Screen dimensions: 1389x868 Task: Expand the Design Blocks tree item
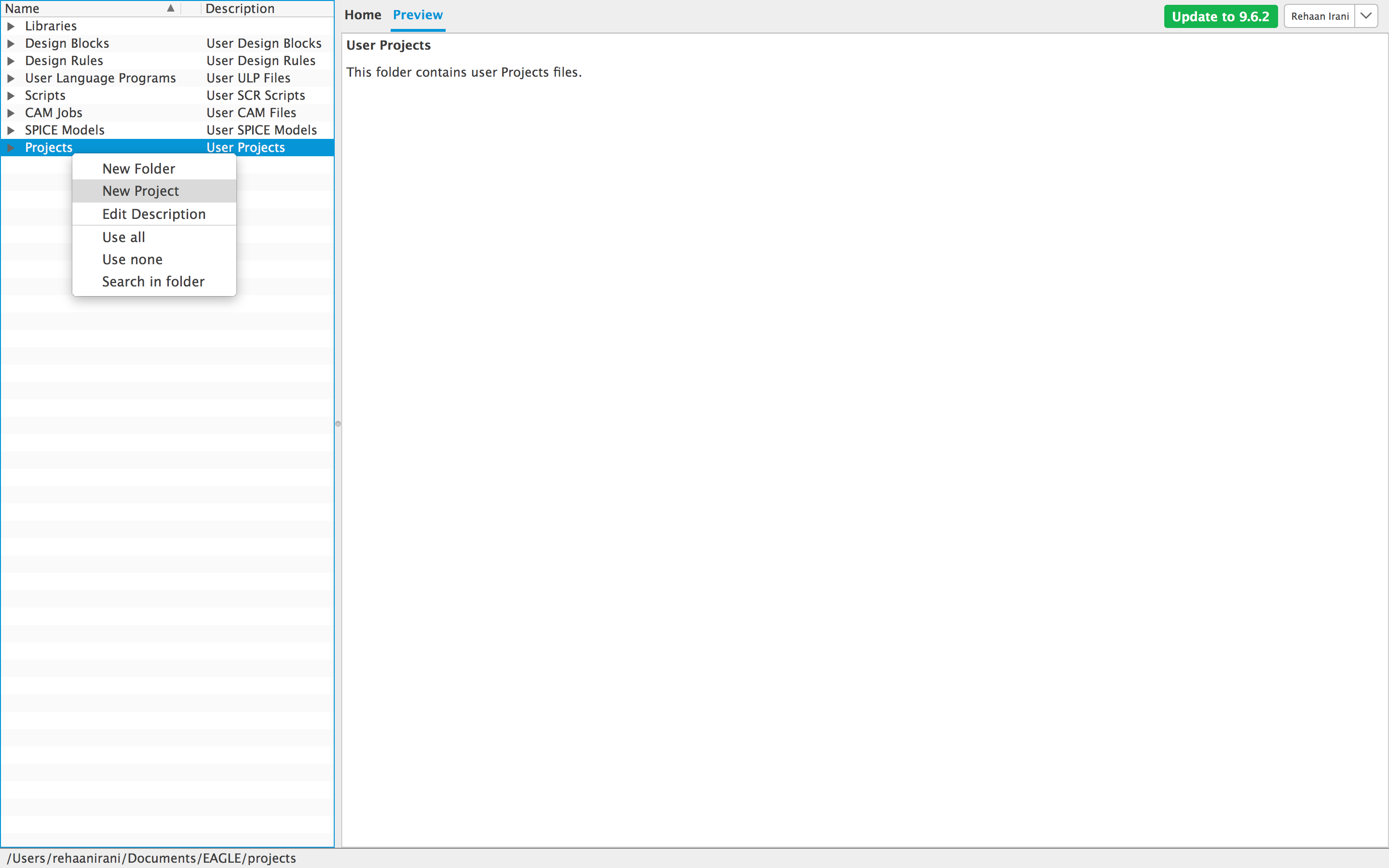pyautogui.click(x=12, y=43)
